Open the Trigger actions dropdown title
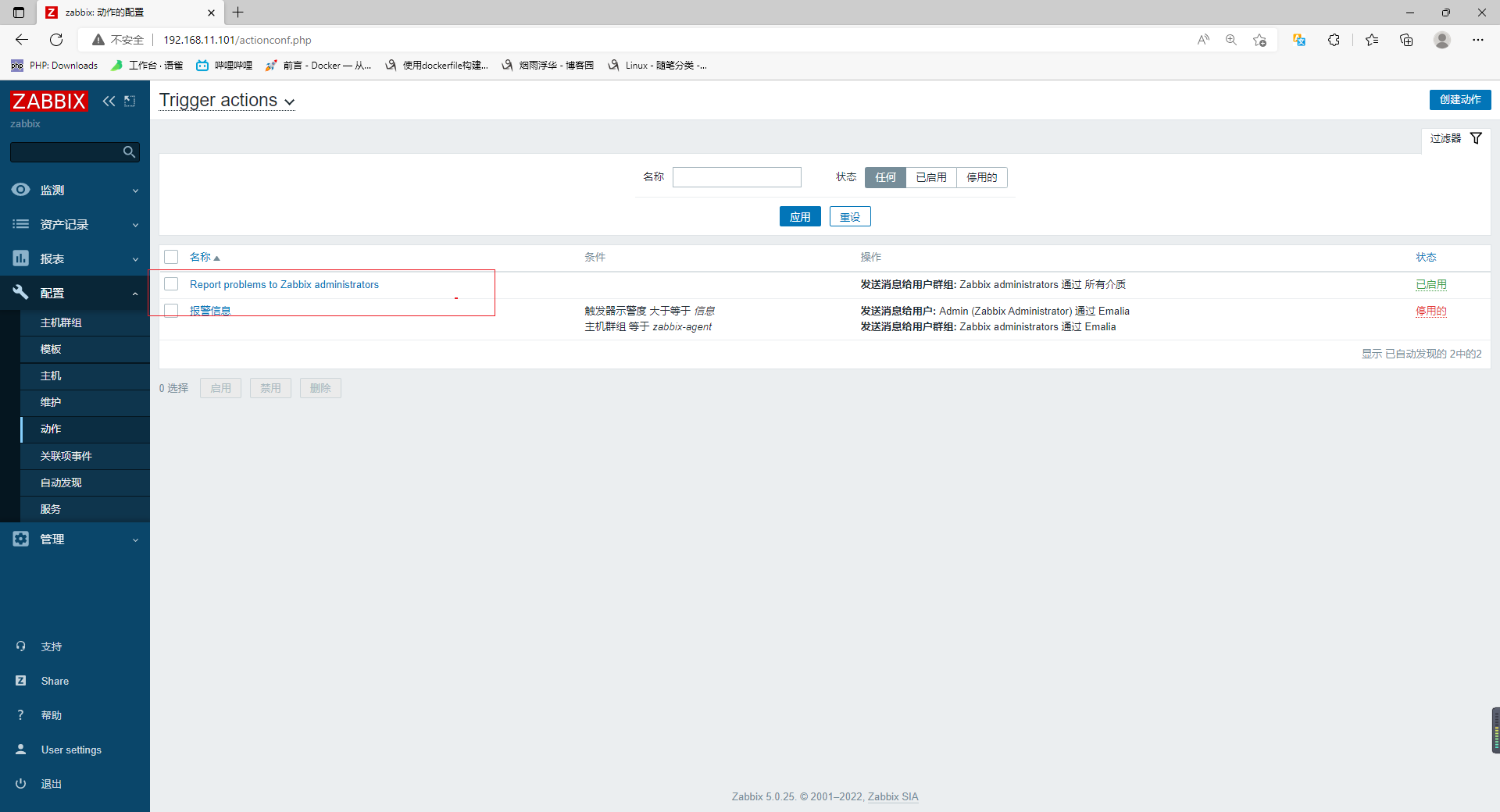This screenshot has height=812, width=1500. pyautogui.click(x=227, y=100)
